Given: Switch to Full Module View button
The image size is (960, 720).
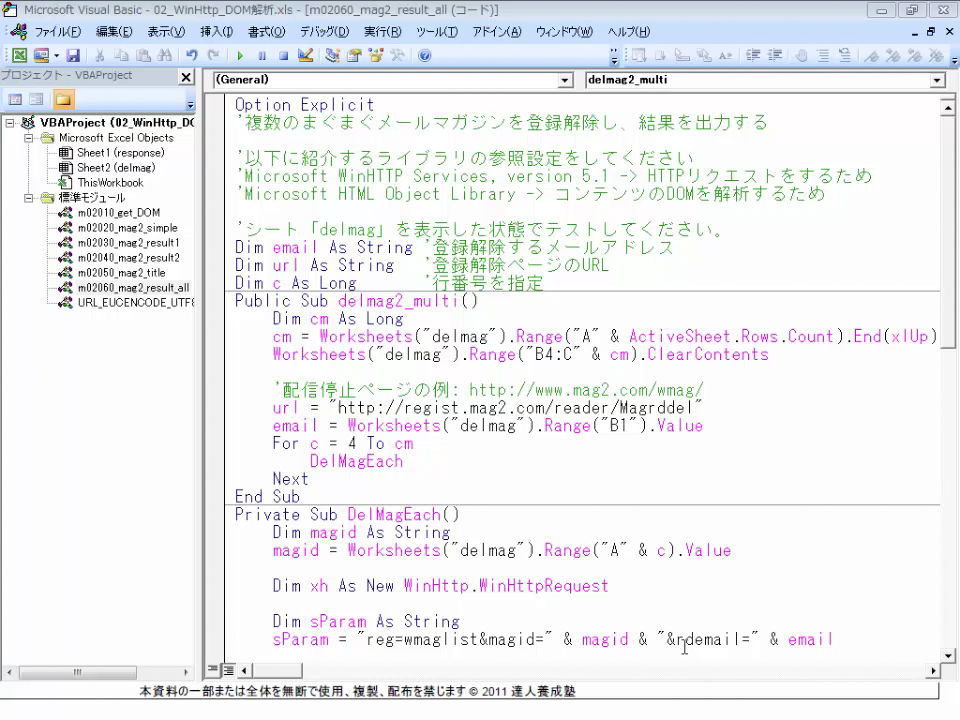Looking at the screenshot, I should [x=228, y=669].
